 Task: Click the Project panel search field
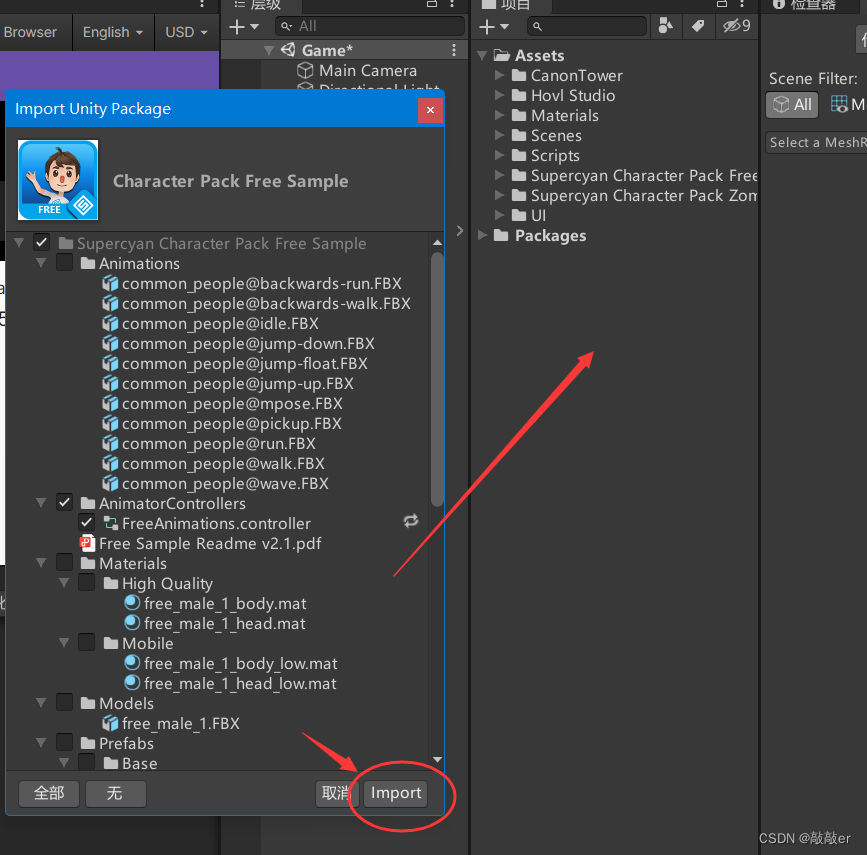tap(587, 26)
